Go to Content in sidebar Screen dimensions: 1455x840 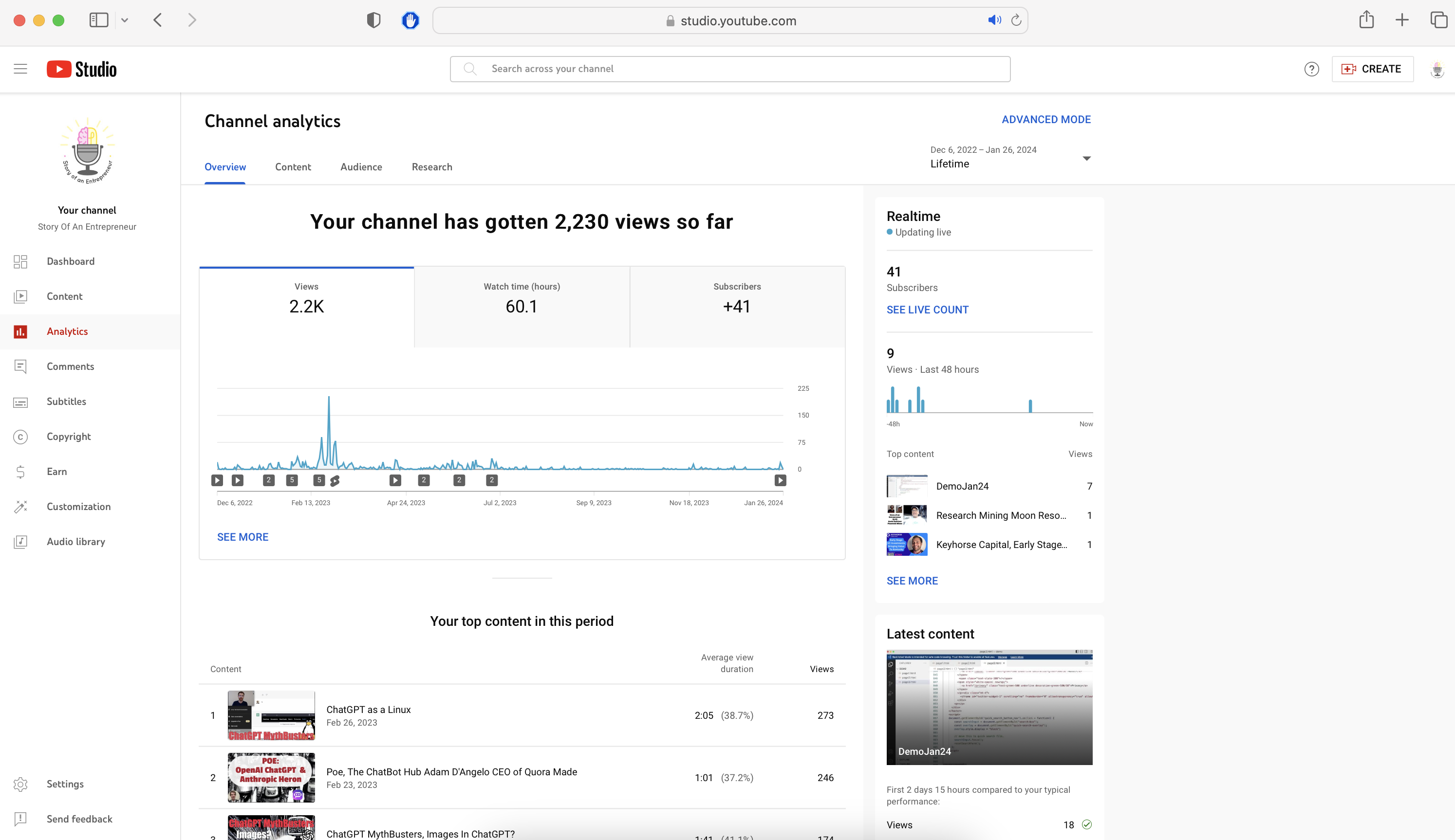(x=90, y=296)
